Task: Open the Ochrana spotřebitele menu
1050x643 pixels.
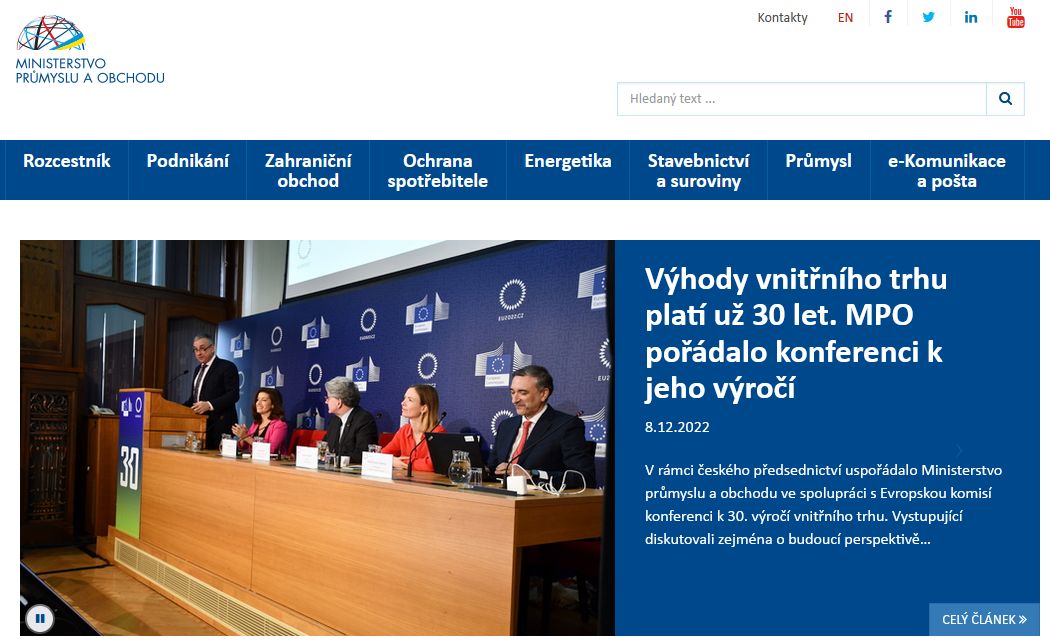Action: pos(437,170)
